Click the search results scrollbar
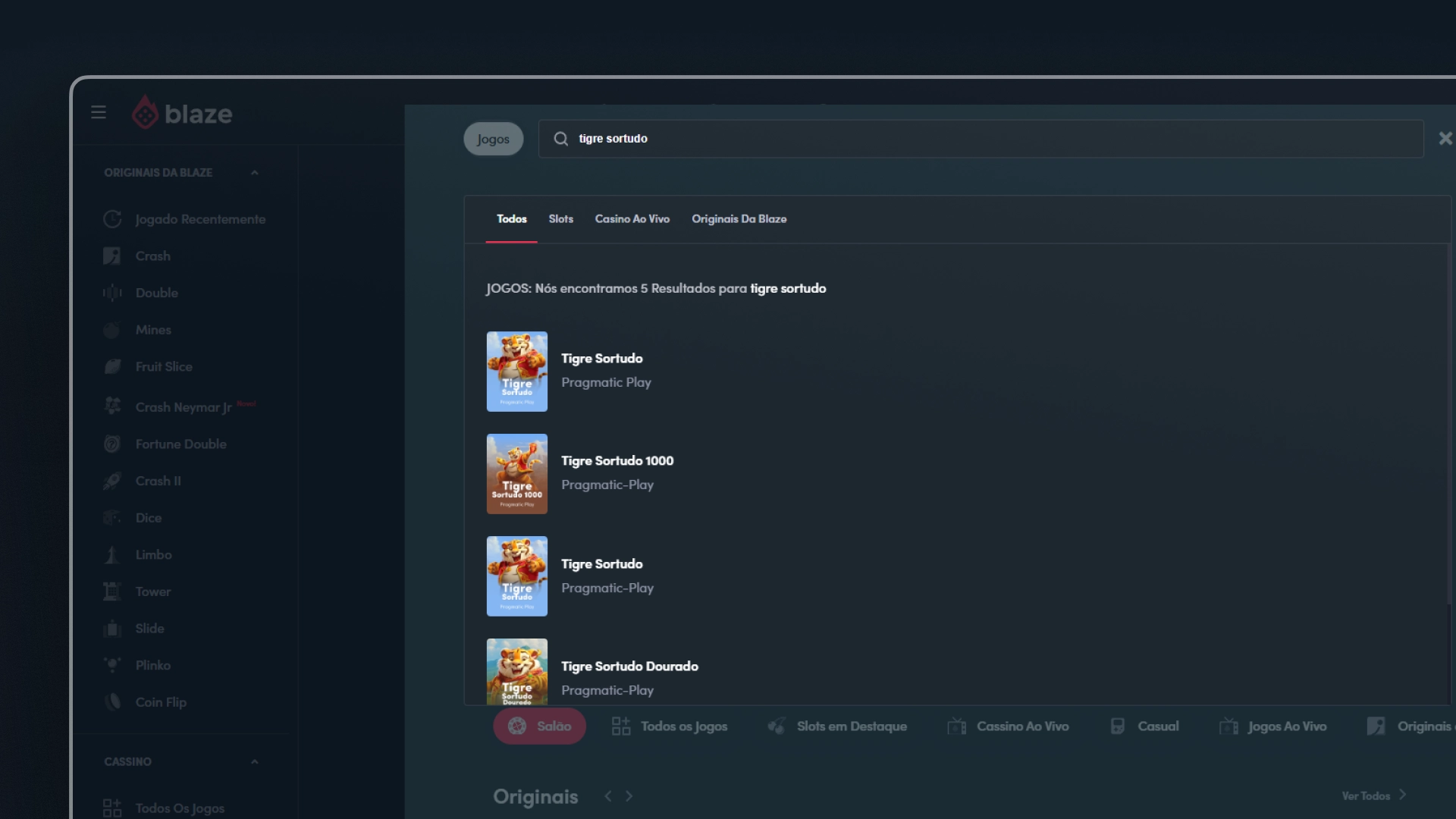Viewport: 1456px width, 819px height. (1449, 425)
